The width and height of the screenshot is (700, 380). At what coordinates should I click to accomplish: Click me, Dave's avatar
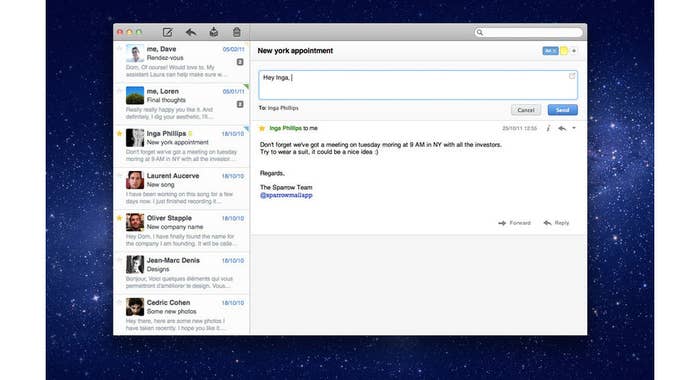(x=135, y=53)
